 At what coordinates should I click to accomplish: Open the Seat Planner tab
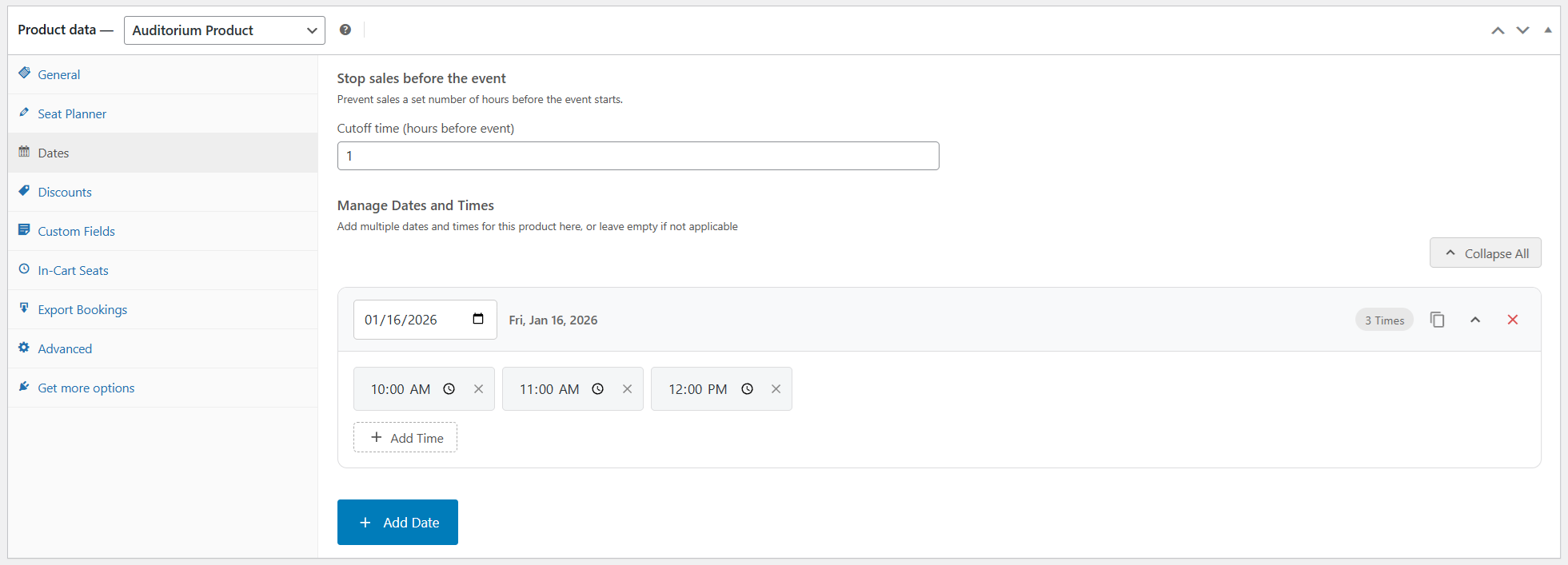click(x=72, y=113)
